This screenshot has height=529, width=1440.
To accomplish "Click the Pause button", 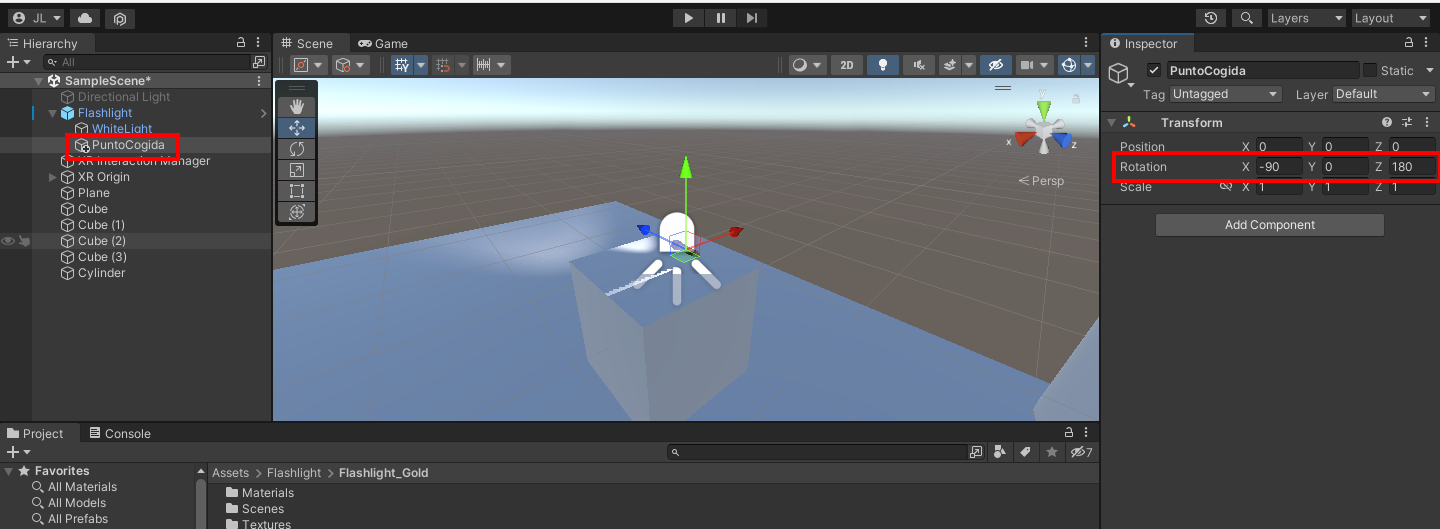I will coord(720,18).
